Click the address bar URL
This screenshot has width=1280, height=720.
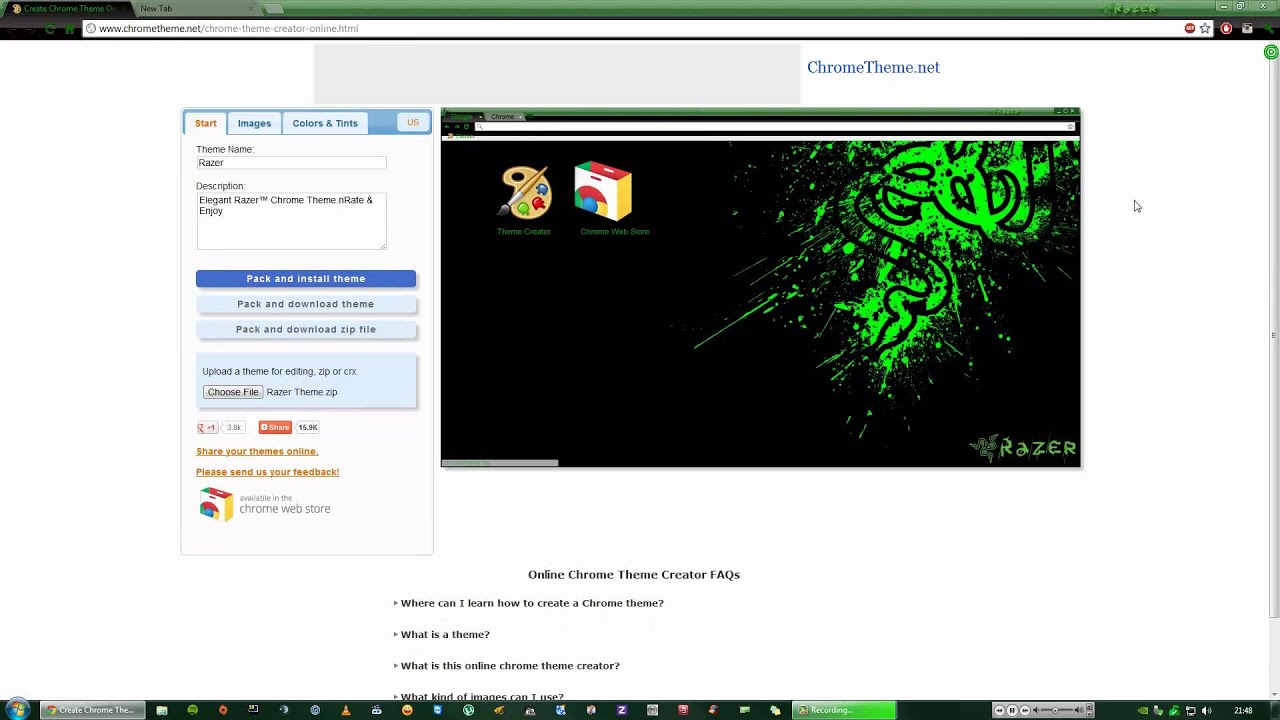(229, 28)
